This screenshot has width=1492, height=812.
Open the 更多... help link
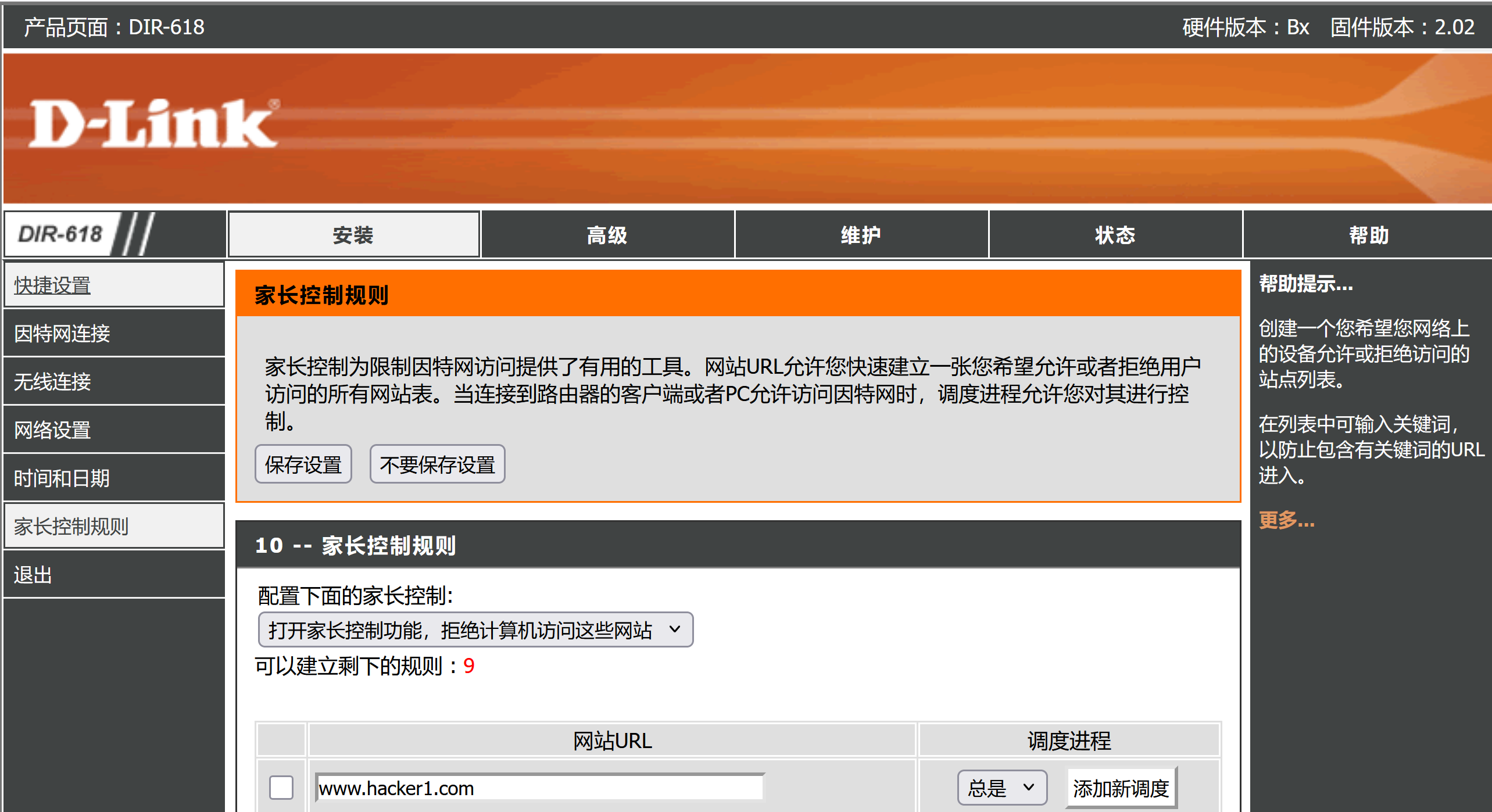click(1286, 520)
